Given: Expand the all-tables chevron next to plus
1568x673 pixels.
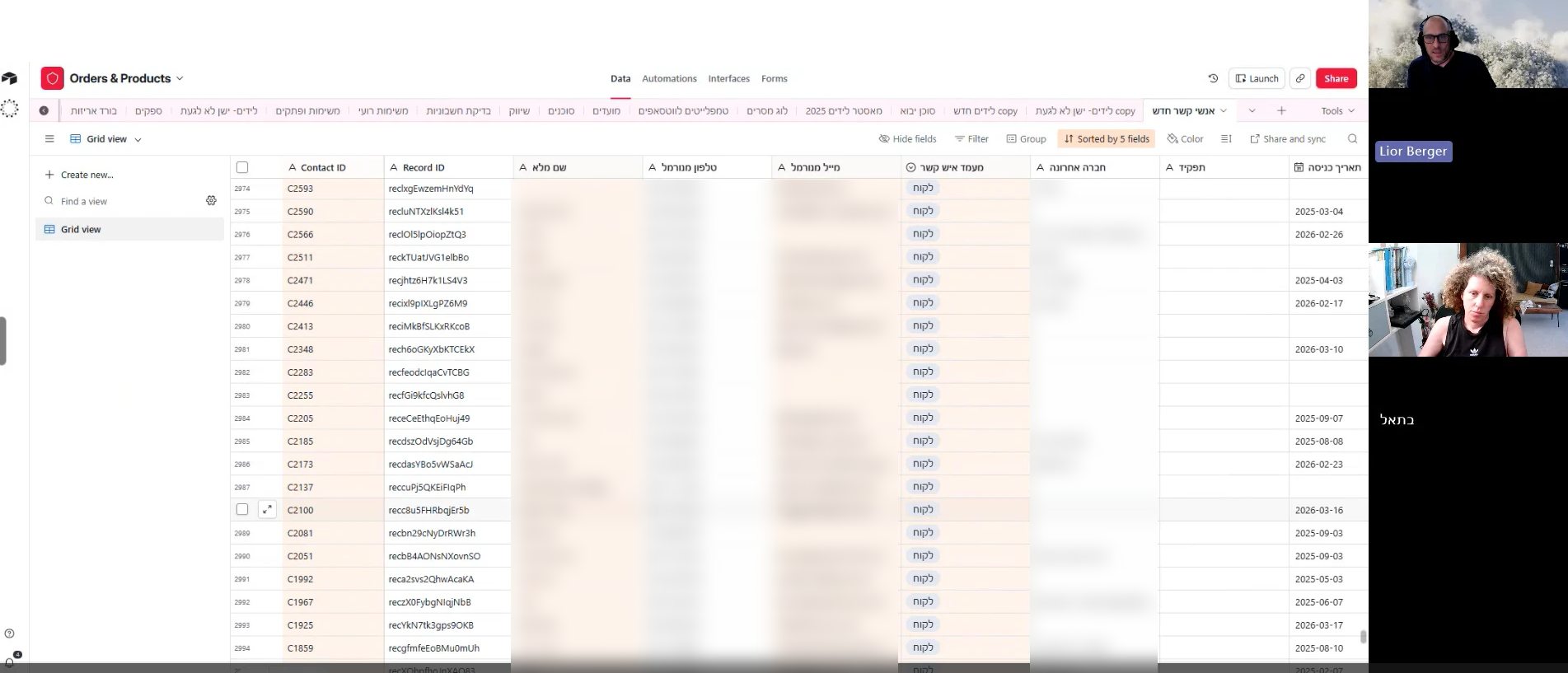Looking at the screenshot, I should click(1252, 110).
